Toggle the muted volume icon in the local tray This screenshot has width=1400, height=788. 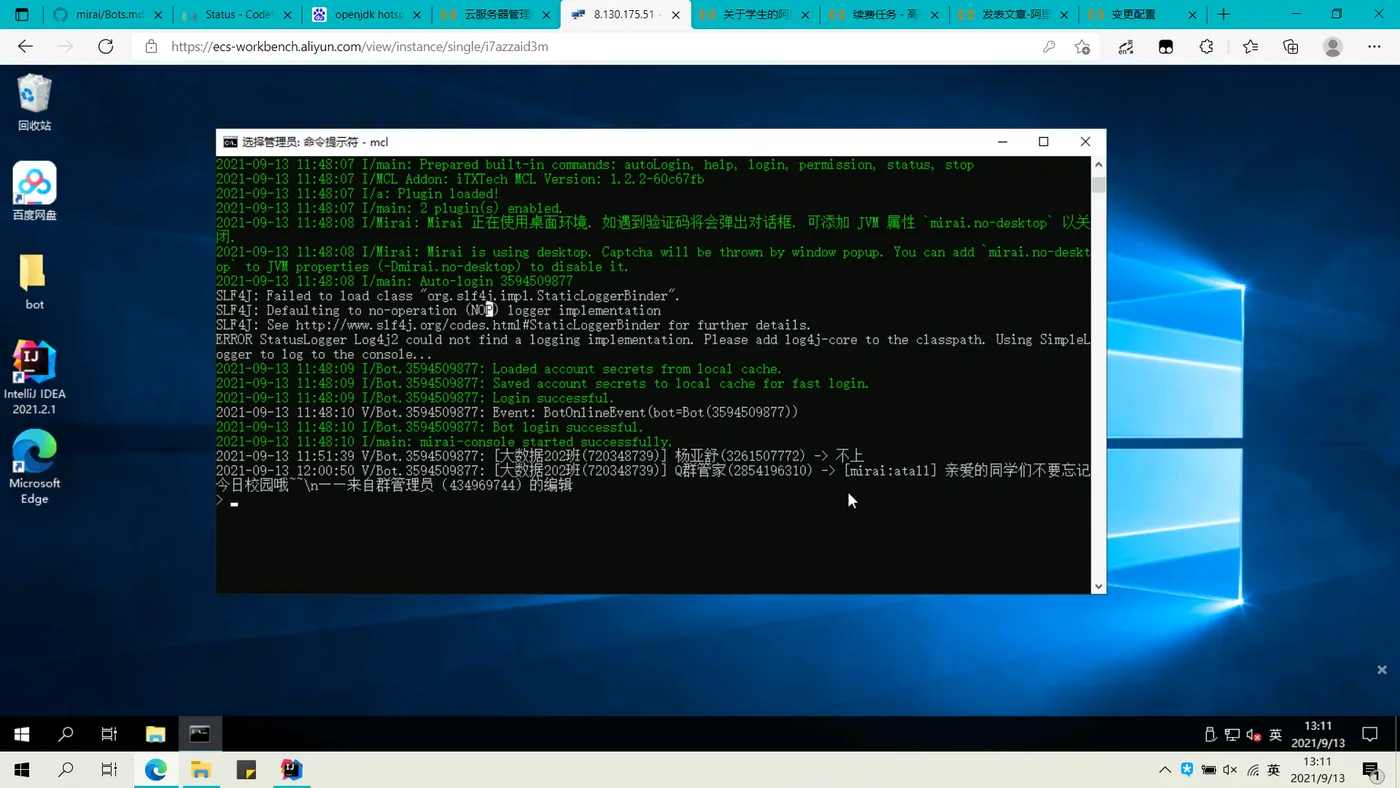[1230, 770]
